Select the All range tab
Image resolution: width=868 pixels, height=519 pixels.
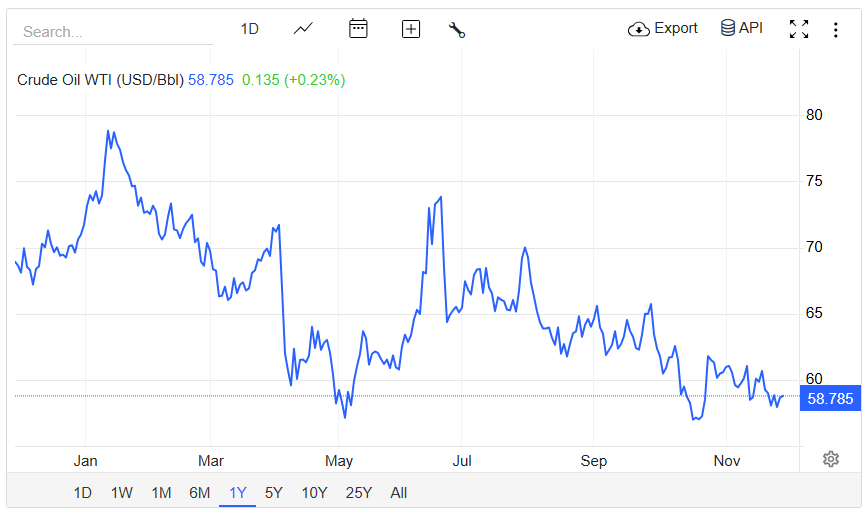click(399, 492)
